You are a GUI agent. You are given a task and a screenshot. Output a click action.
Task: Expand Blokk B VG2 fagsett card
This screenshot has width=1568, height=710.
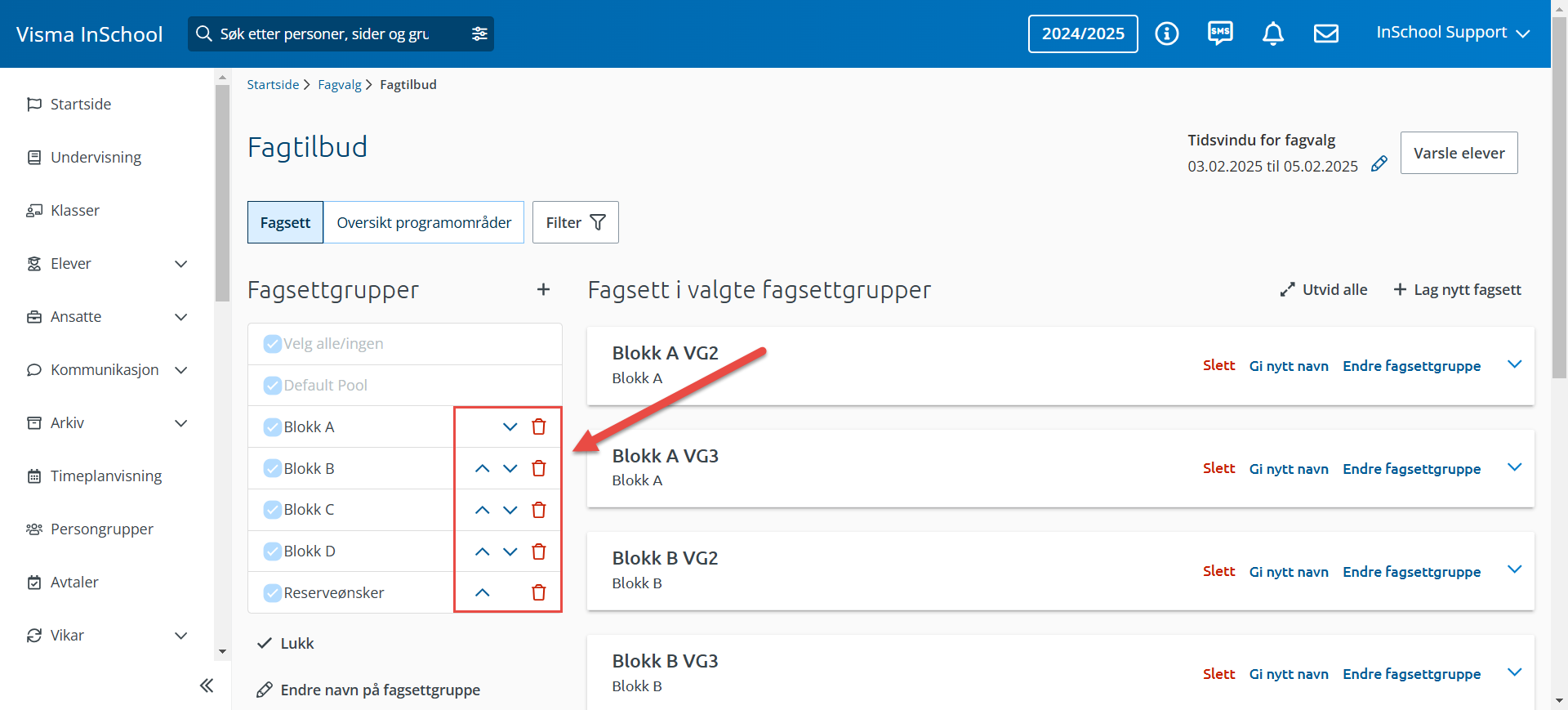click(x=1515, y=569)
